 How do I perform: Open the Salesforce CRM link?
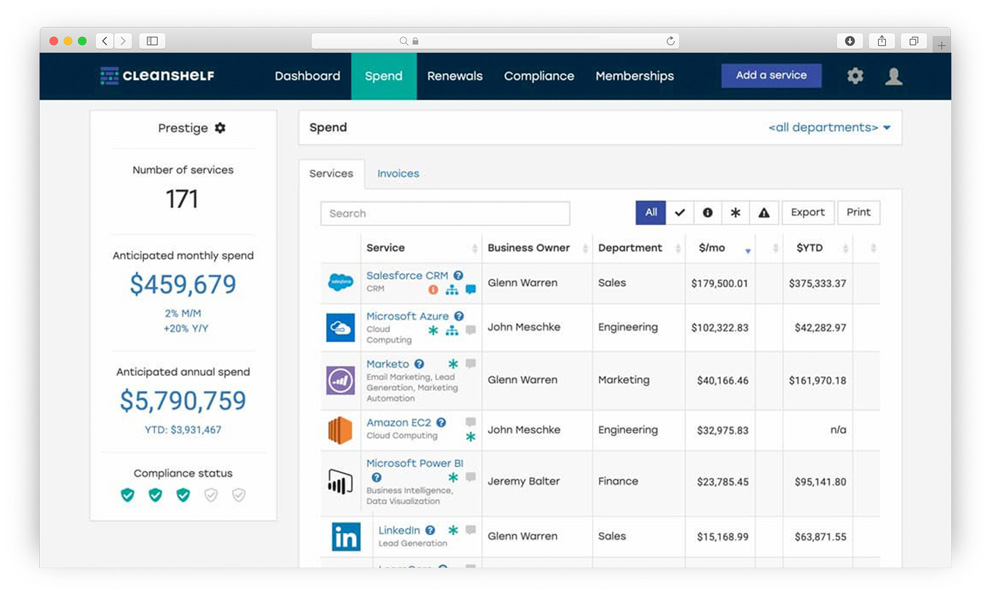tap(407, 275)
